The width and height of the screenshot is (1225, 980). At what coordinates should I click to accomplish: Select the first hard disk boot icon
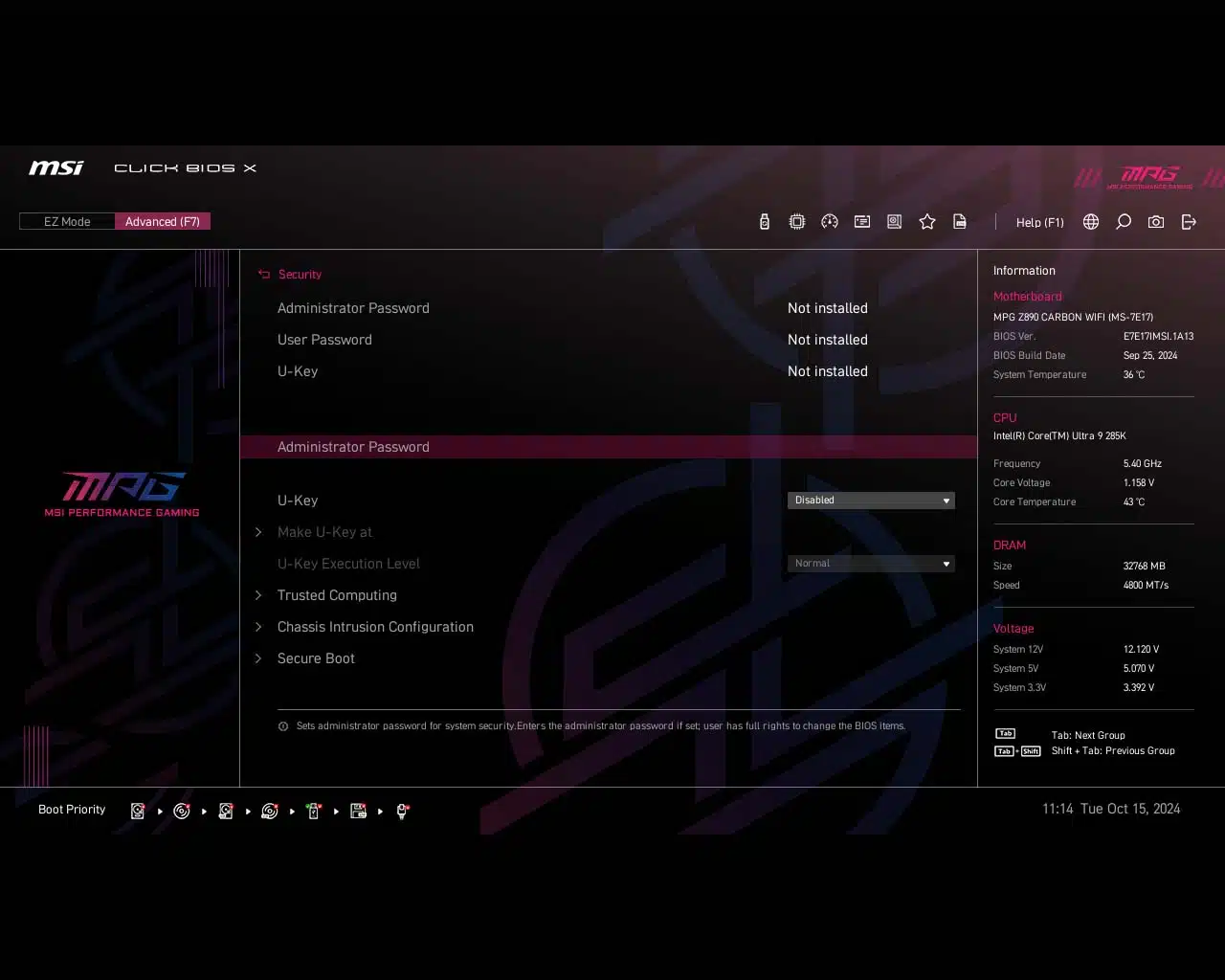(138, 811)
